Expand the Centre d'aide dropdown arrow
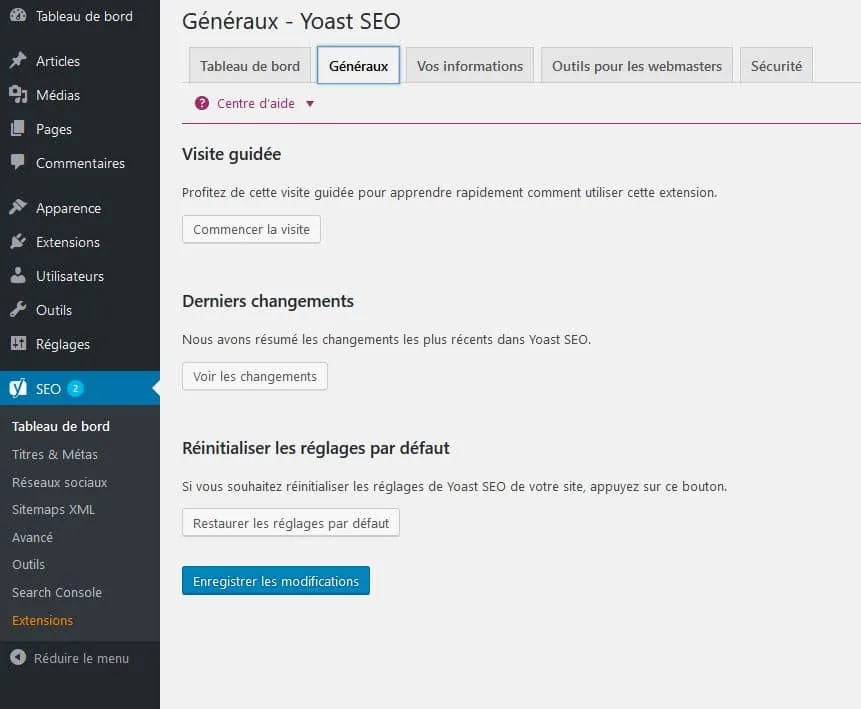Image resolution: width=861 pixels, height=709 pixels. [x=310, y=104]
